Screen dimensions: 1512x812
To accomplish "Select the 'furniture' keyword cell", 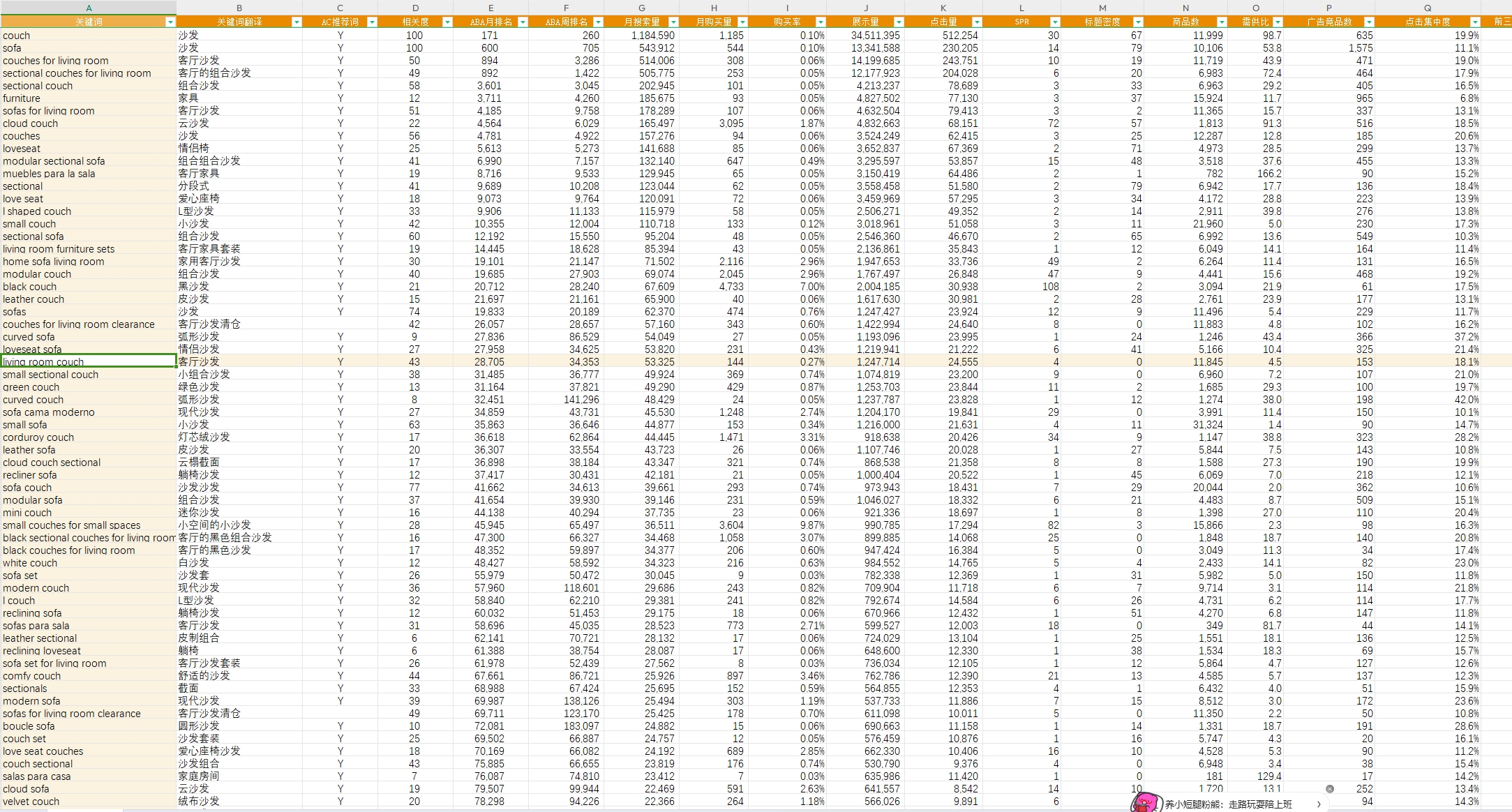I will pos(89,98).
